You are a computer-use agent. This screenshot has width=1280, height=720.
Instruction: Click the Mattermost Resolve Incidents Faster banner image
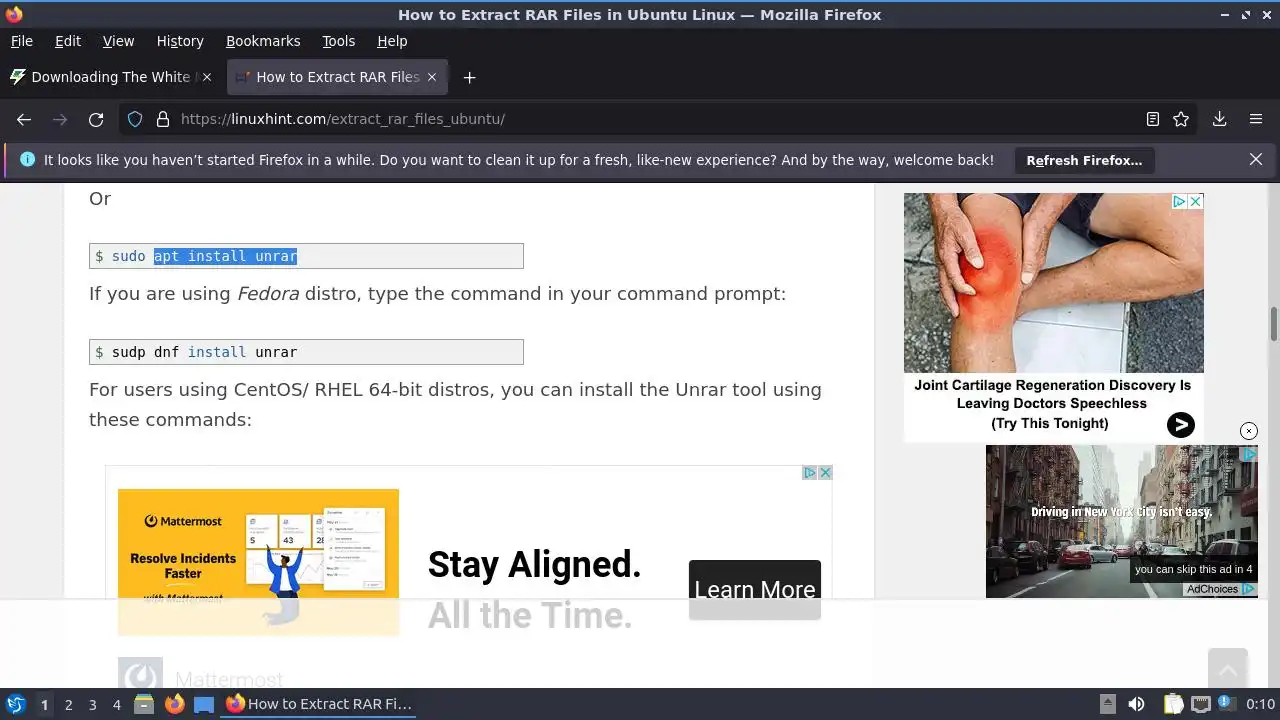click(x=258, y=561)
